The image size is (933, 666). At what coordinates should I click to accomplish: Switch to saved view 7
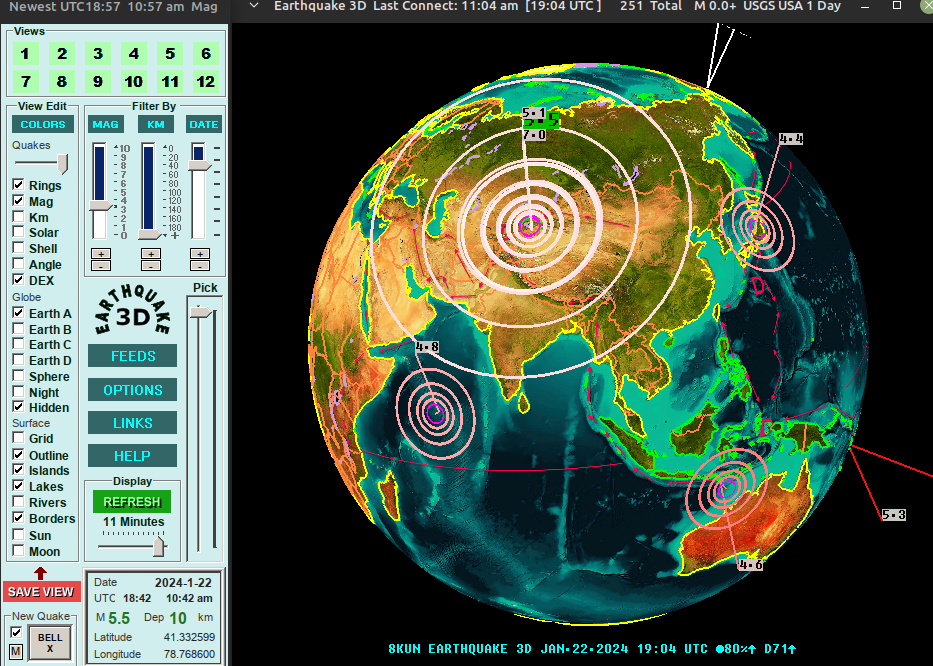tap(25, 82)
